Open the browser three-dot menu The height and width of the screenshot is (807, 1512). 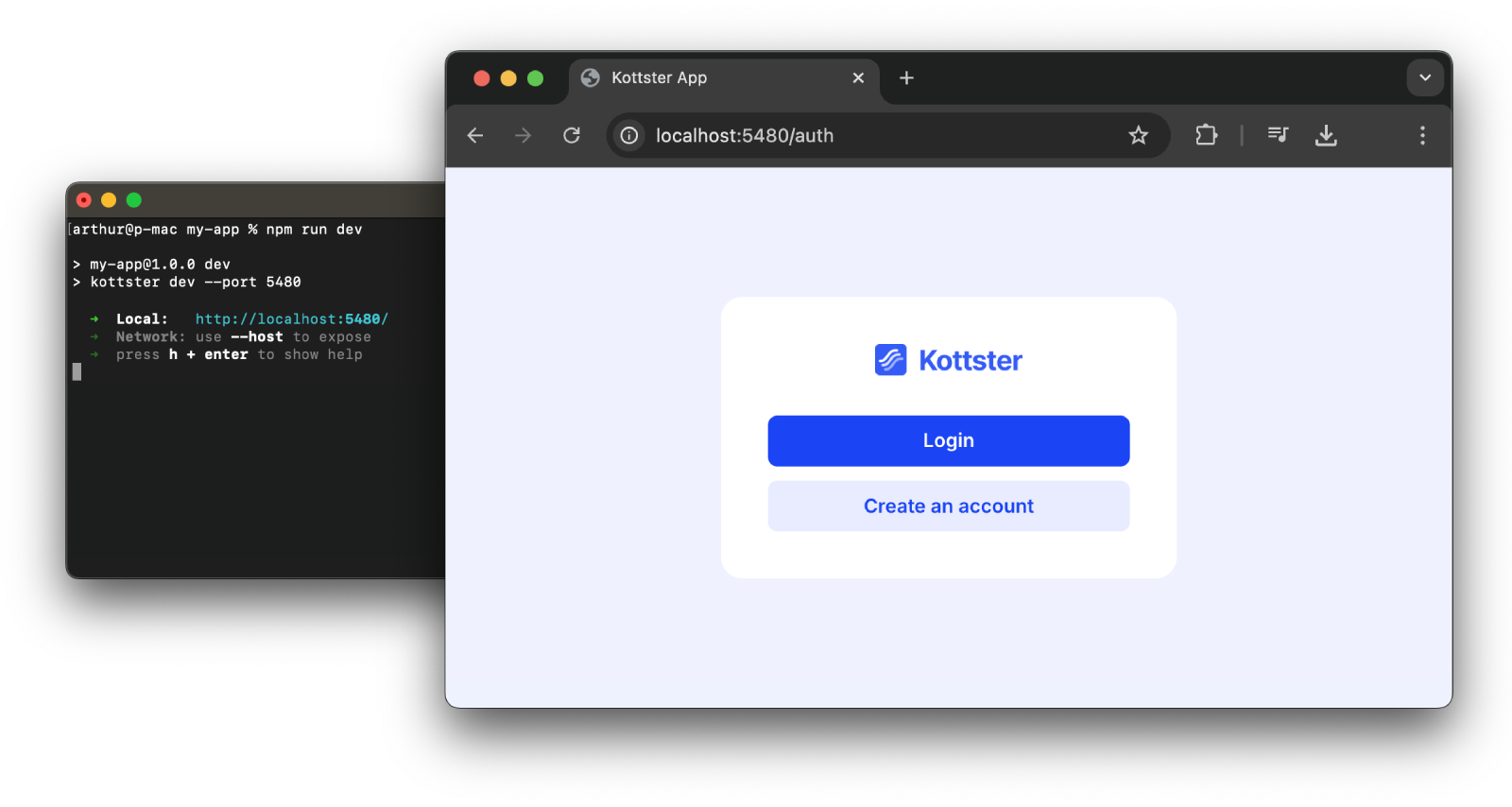pos(1422,135)
